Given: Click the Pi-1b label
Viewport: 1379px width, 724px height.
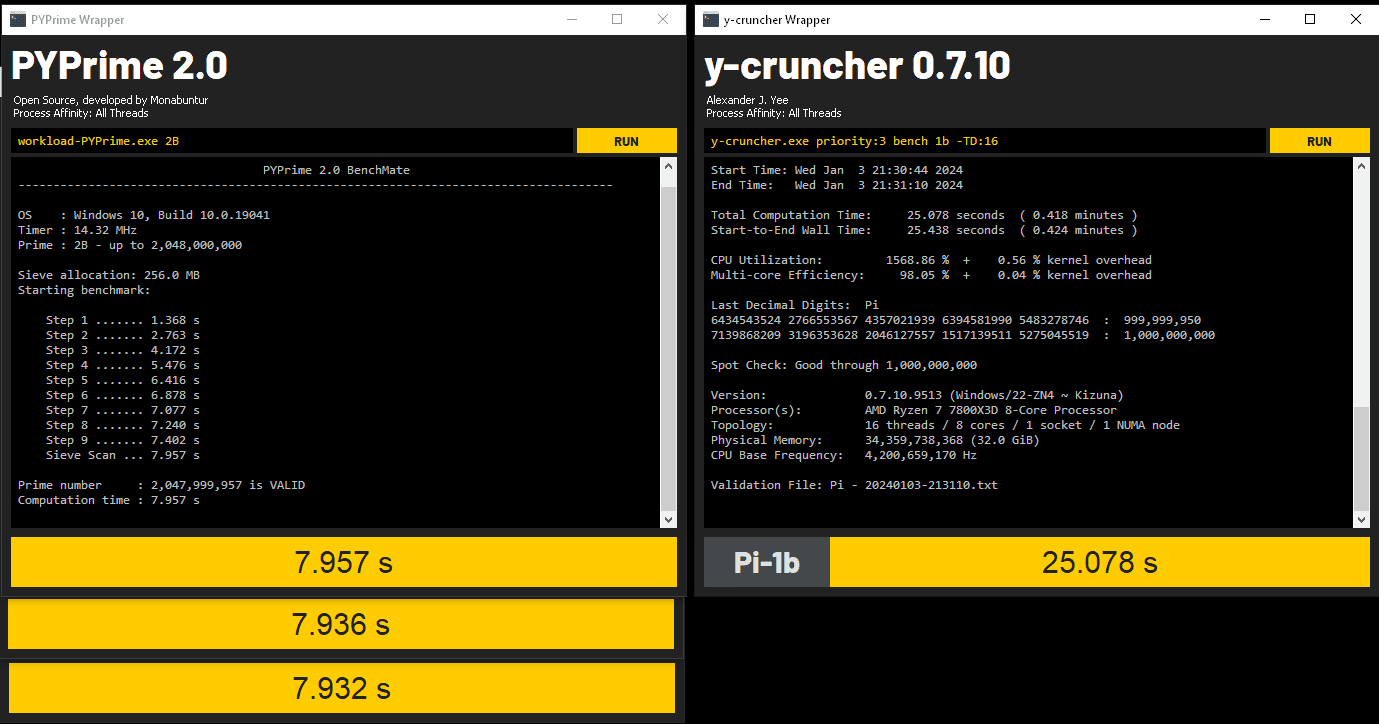Looking at the screenshot, I should click(766, 562).
